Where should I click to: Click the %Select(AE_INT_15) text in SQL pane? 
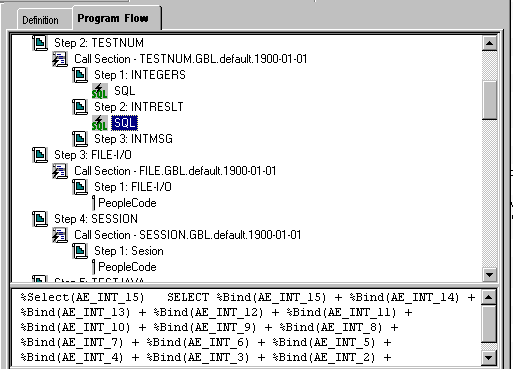pos(82,297)
